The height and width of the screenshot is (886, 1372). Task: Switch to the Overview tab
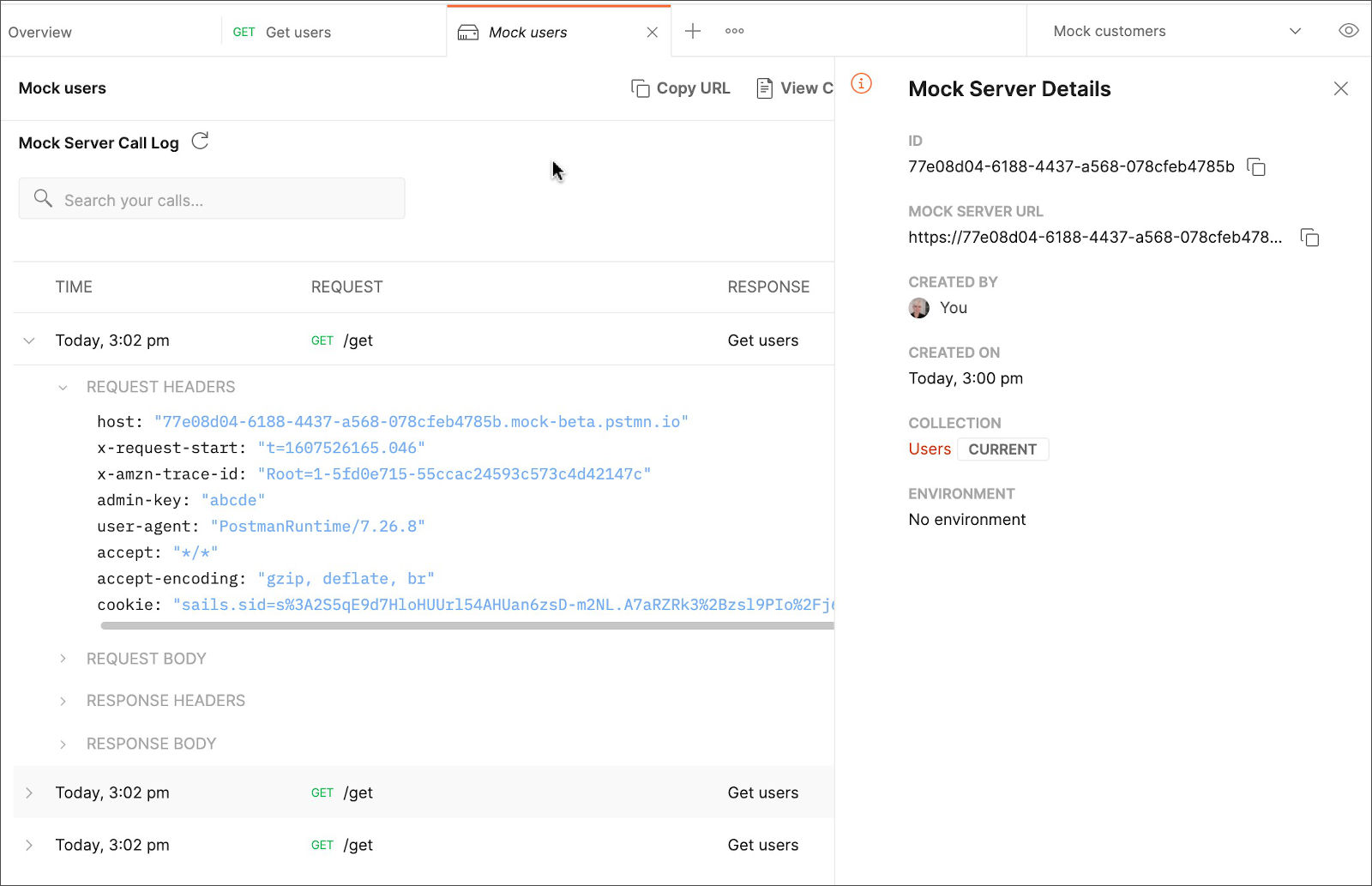point(40,33)
